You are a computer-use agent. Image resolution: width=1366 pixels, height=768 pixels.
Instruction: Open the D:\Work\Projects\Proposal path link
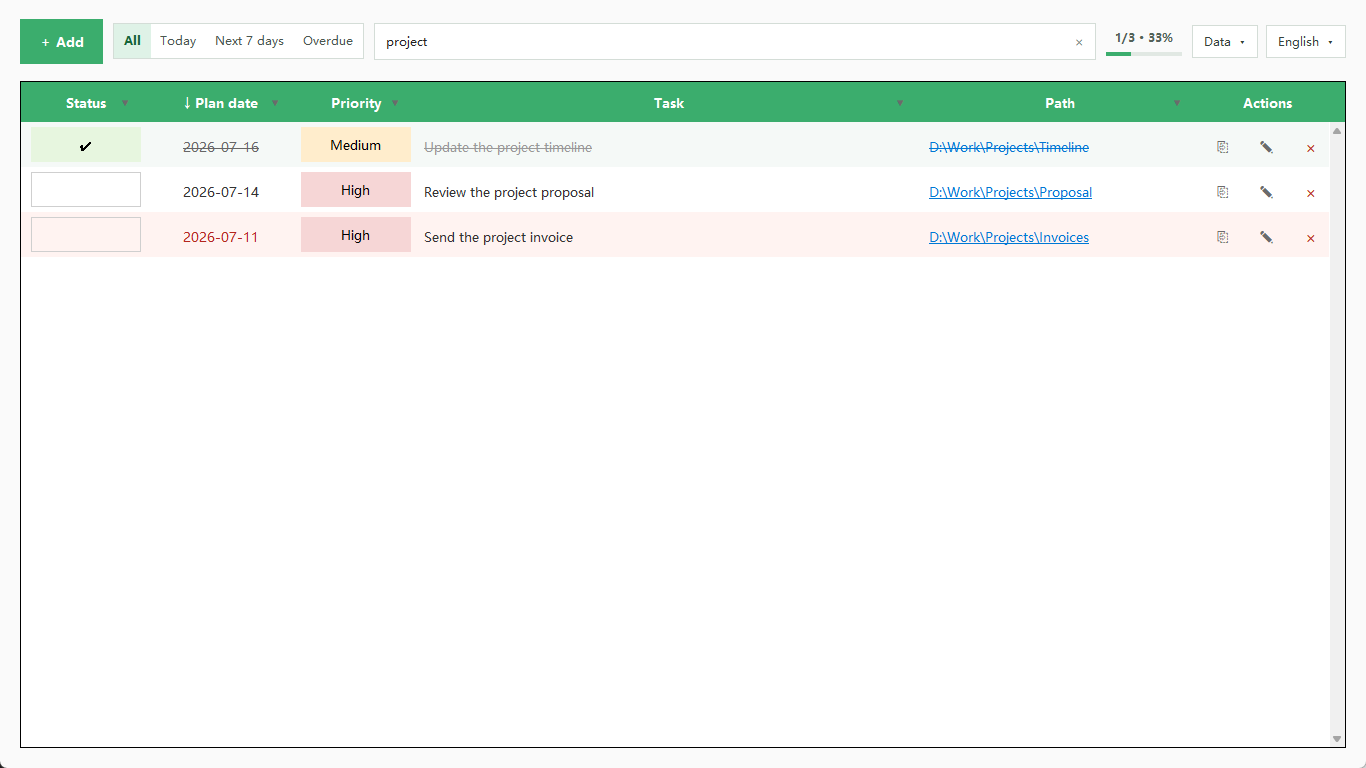(x=1010, y=192)
